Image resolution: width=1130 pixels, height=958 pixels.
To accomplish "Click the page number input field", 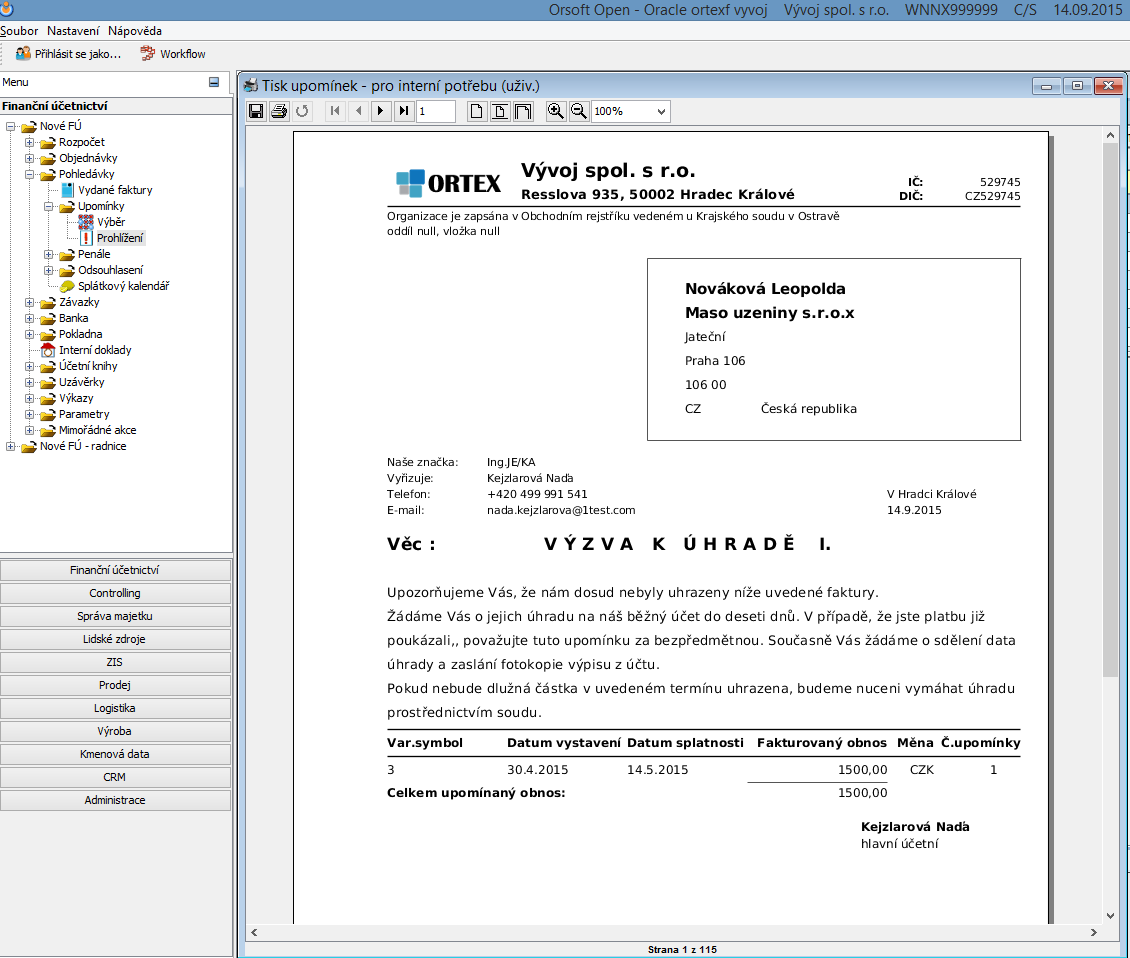I will (x=435, y=111).
